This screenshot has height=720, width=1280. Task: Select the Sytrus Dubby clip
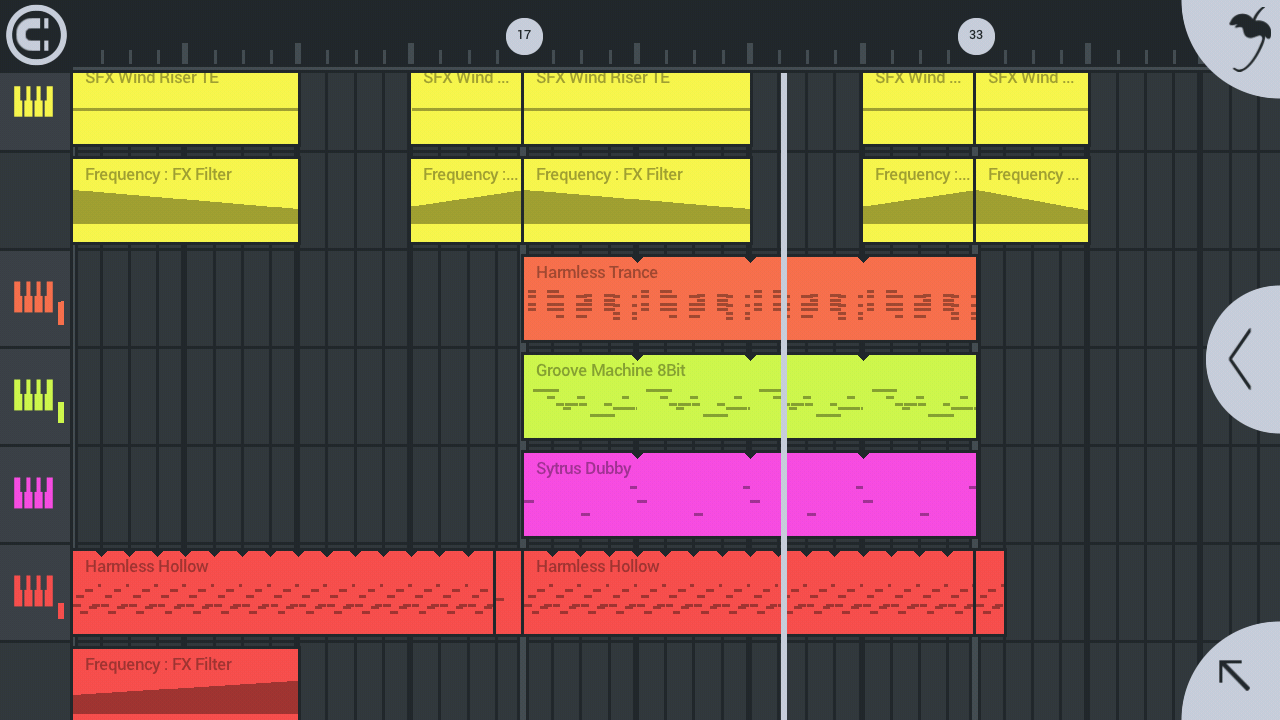750,495
